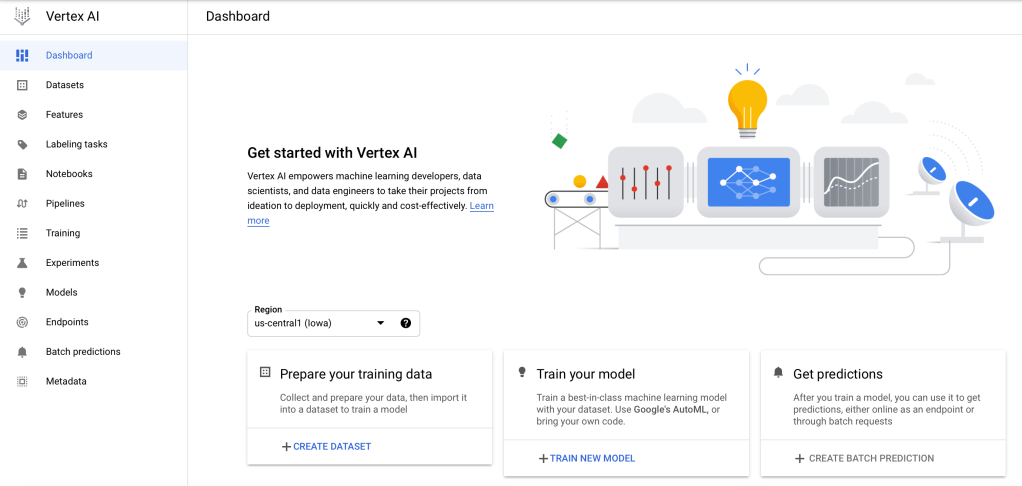The height and width of the screenshot is (486, 1022).
Task: Click the Vertex AI logo icon
Action: coord(22,17)
